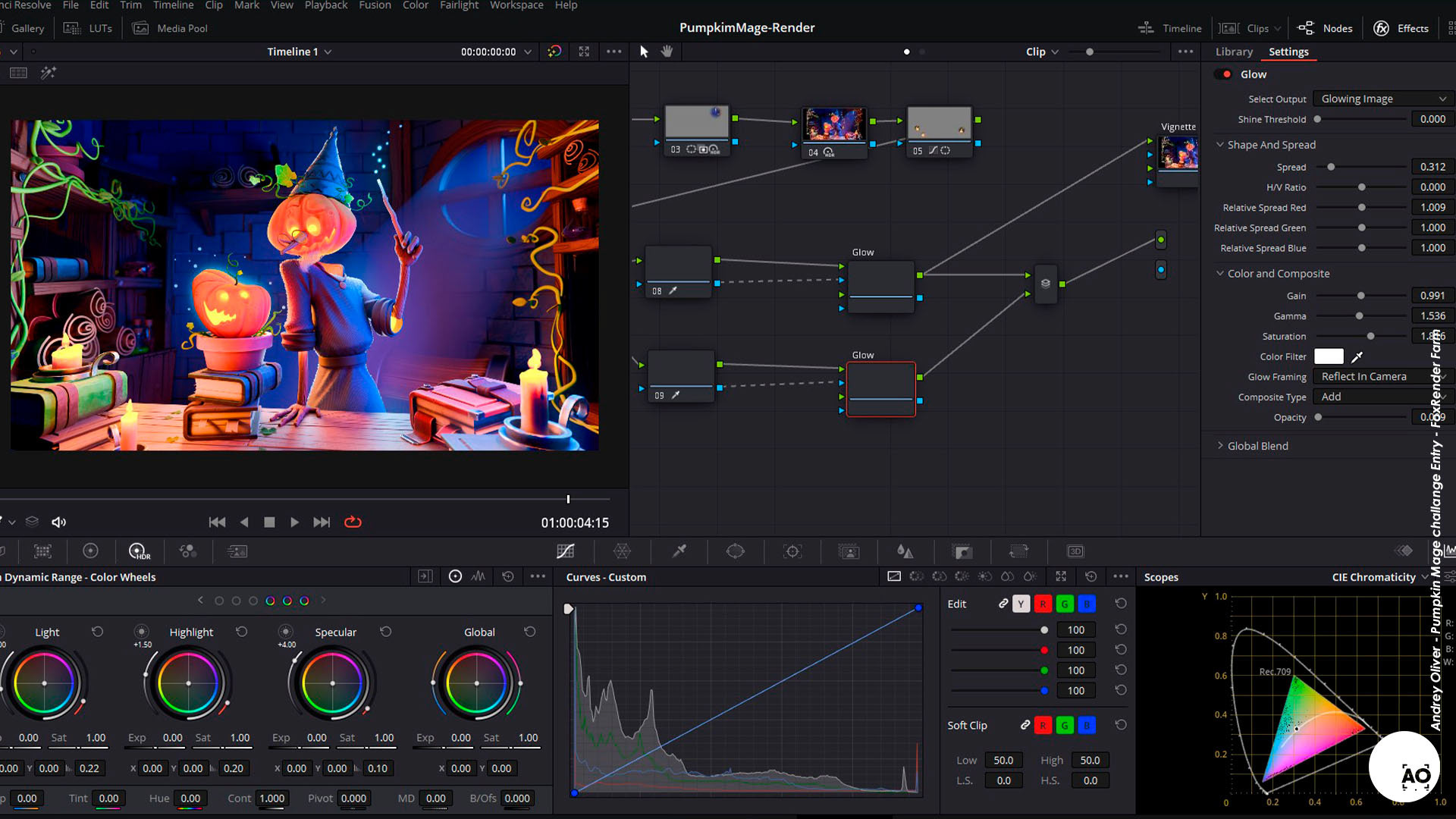Open the Glow Framing dropdown
This screenshot has width=1456, height=819.
tap(1384, 376)
